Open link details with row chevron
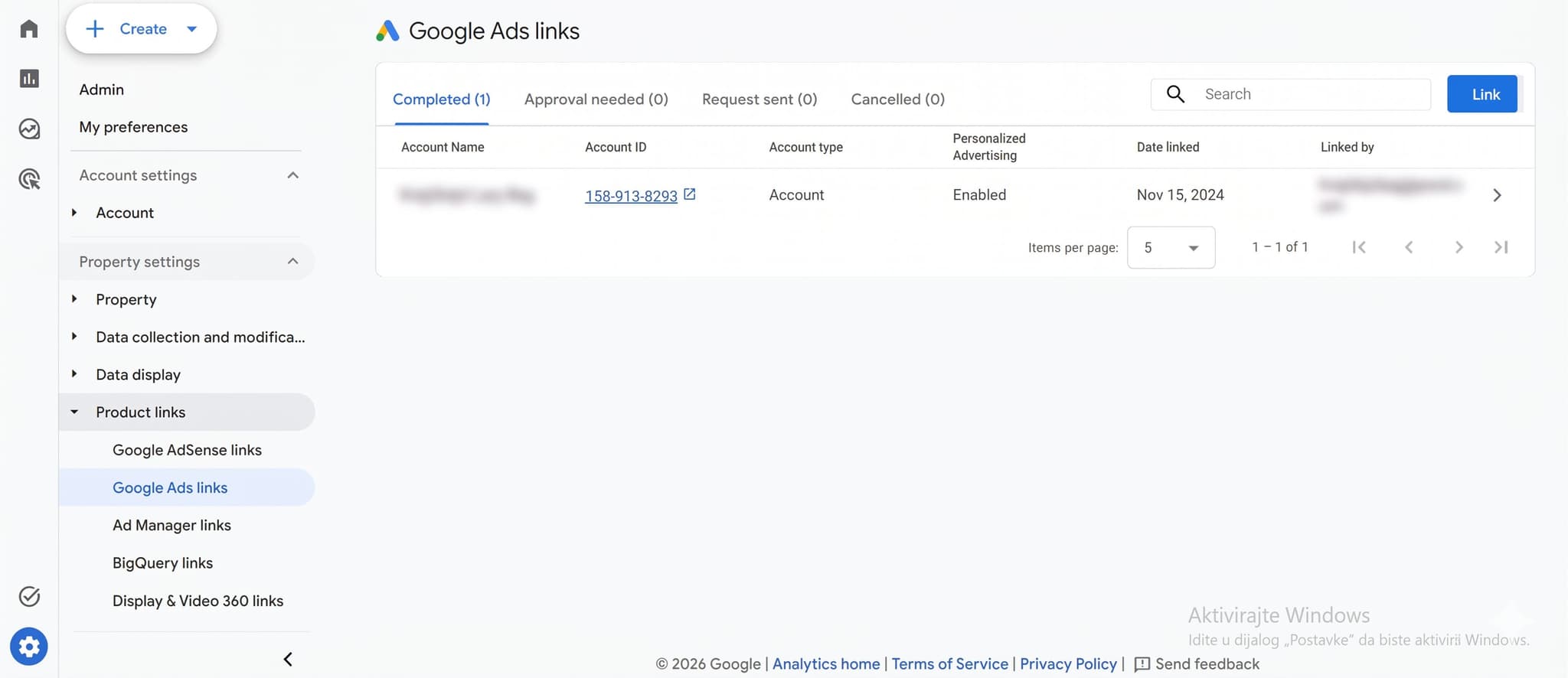Viewport: 1568px width, 678px height. (x=1497, y=195)
